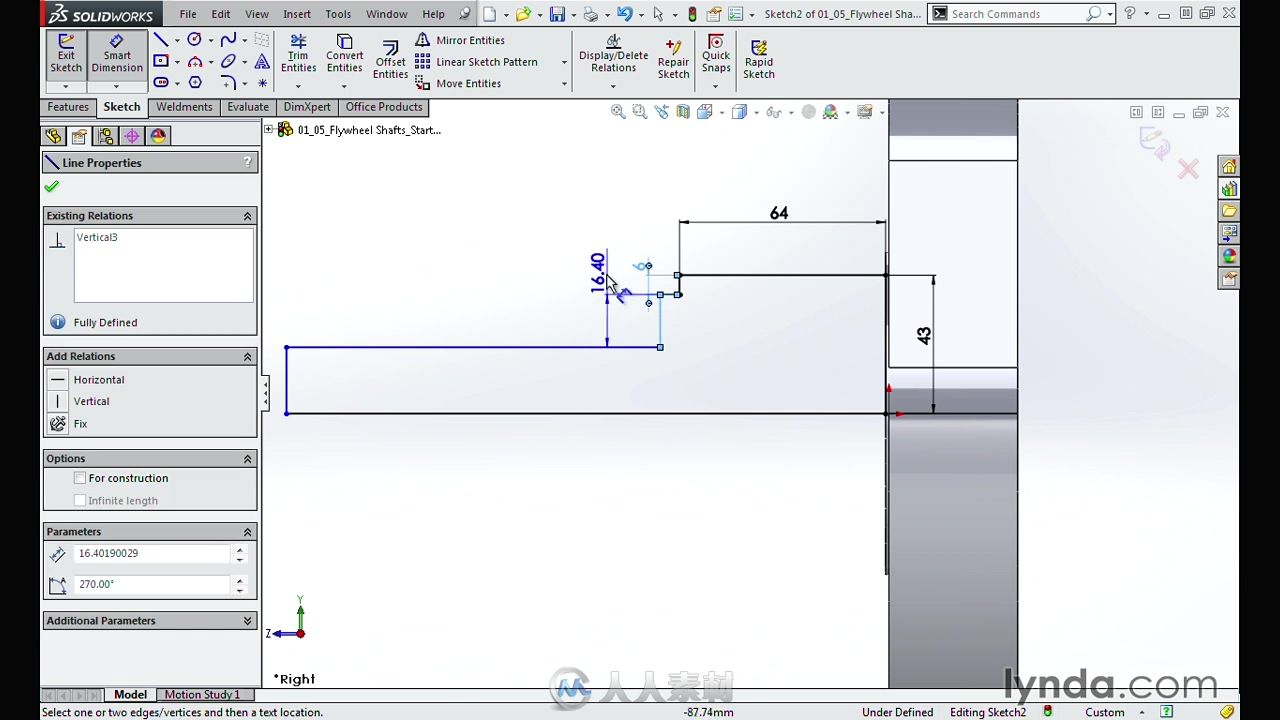
Task: Expand 01_05_Flywheel Shafts tree node
Action: coord(268,129)
